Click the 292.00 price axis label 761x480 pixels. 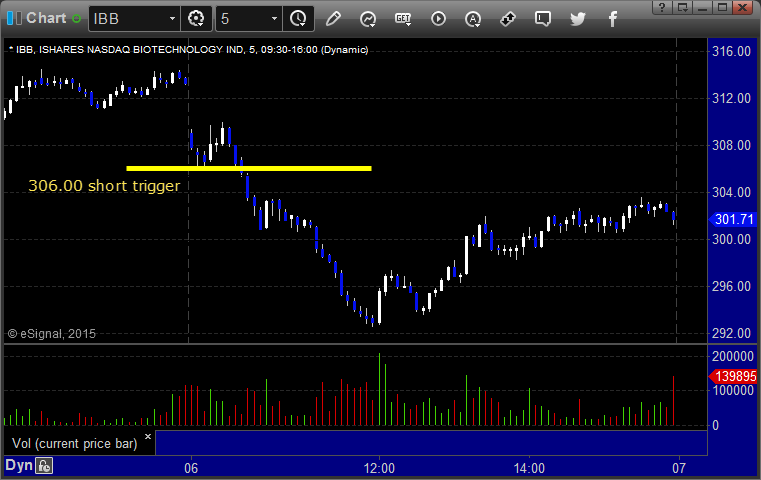click(x=731, y=333)
